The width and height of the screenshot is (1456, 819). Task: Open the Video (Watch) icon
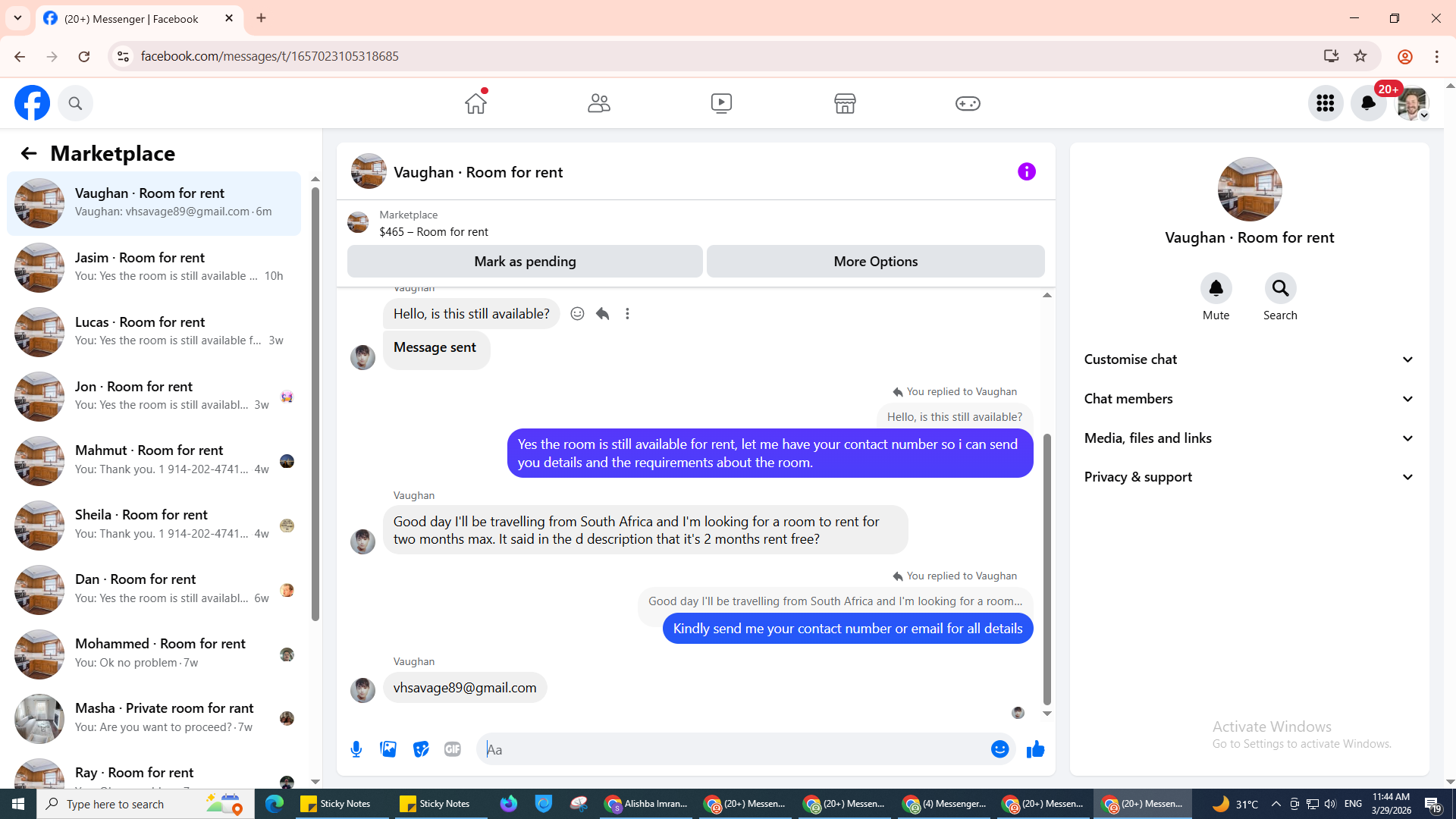[x=721, y=103]
